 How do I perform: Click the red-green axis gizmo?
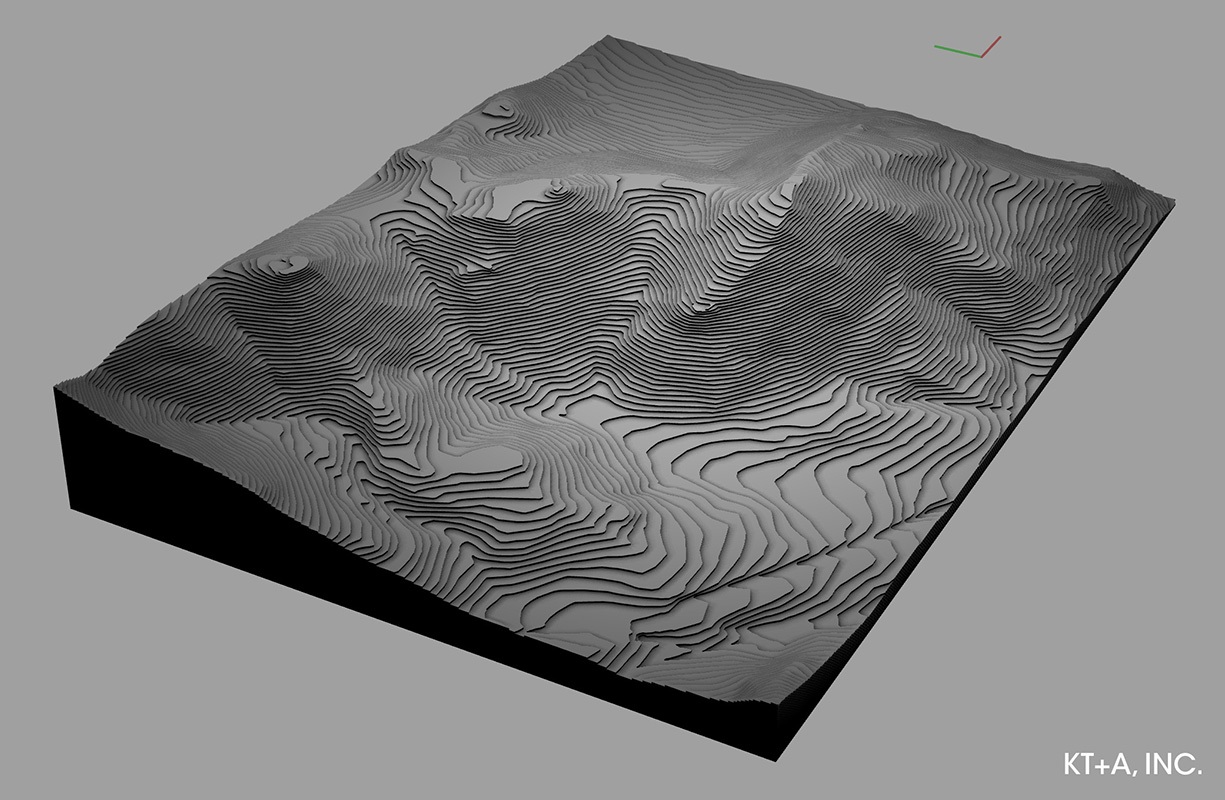click(968, 47)
